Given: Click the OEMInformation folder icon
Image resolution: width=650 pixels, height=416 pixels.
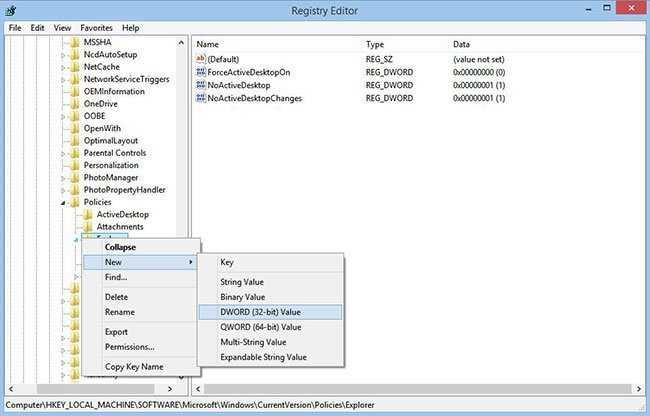Looking at the screenshot, I should (75, 92).
